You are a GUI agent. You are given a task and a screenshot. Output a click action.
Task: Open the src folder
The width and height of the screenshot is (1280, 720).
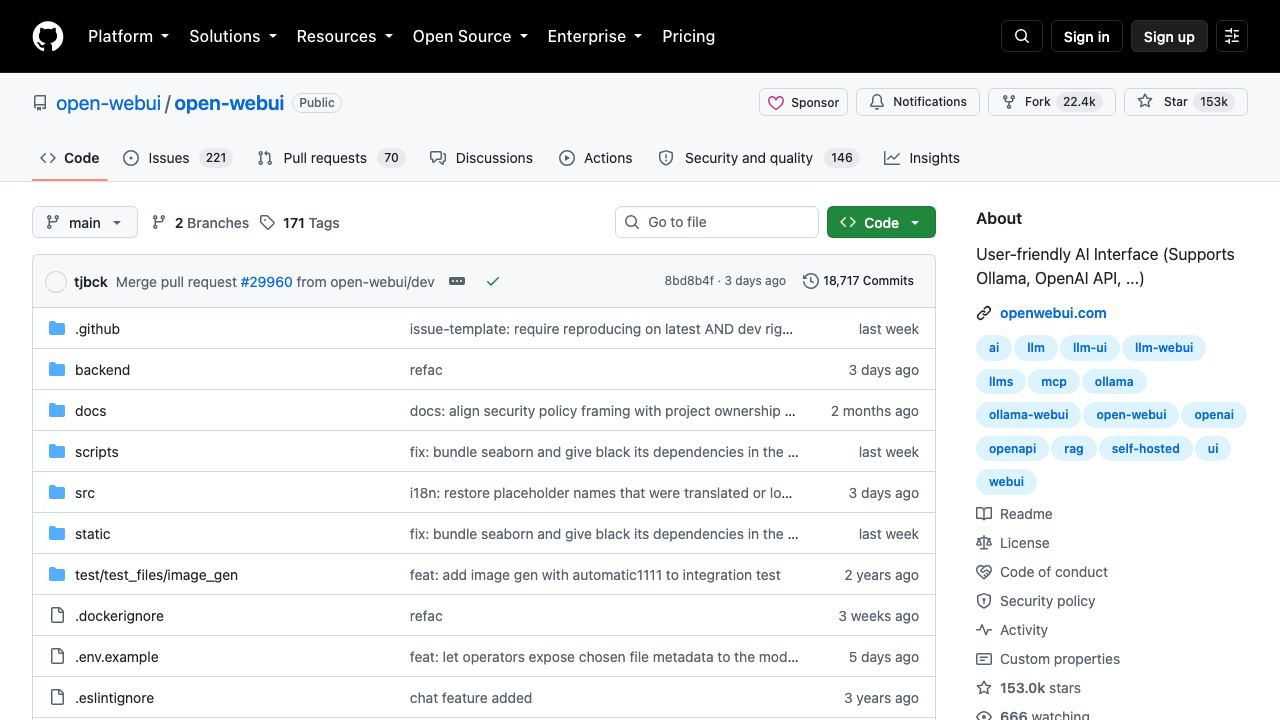85,493
